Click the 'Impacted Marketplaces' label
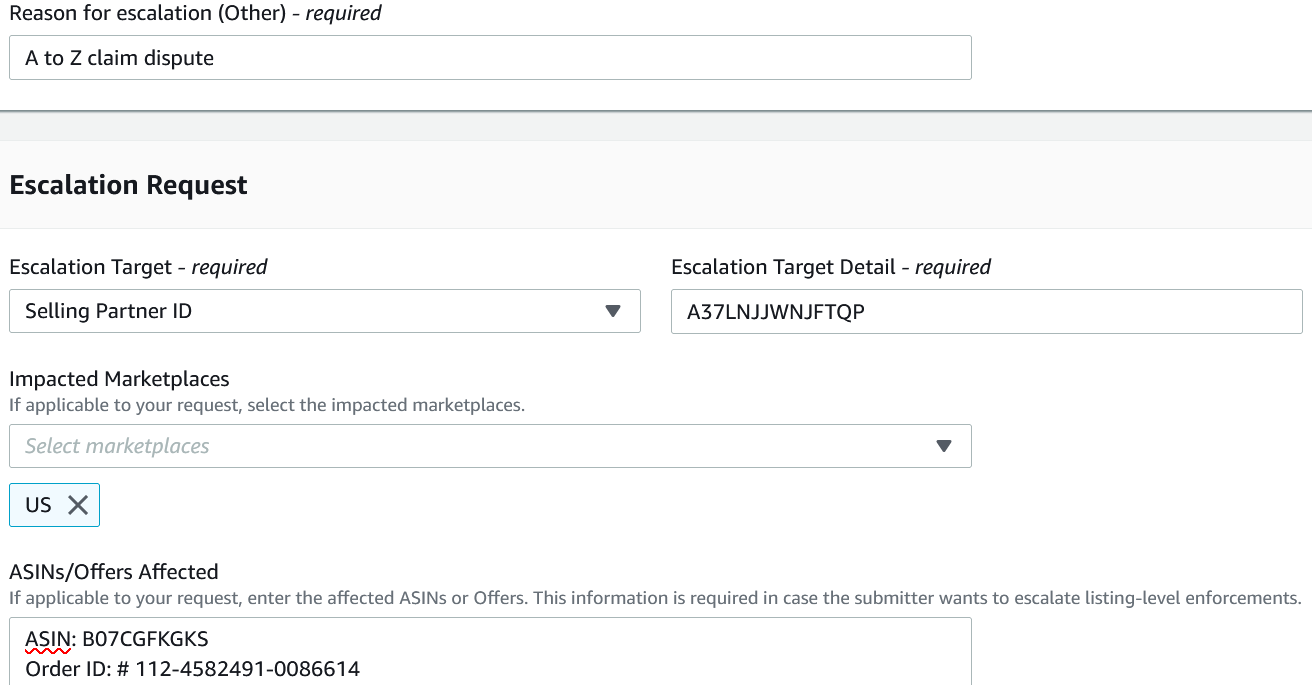The width and height of the screenshot is (1312, 685). pos(119,379)
